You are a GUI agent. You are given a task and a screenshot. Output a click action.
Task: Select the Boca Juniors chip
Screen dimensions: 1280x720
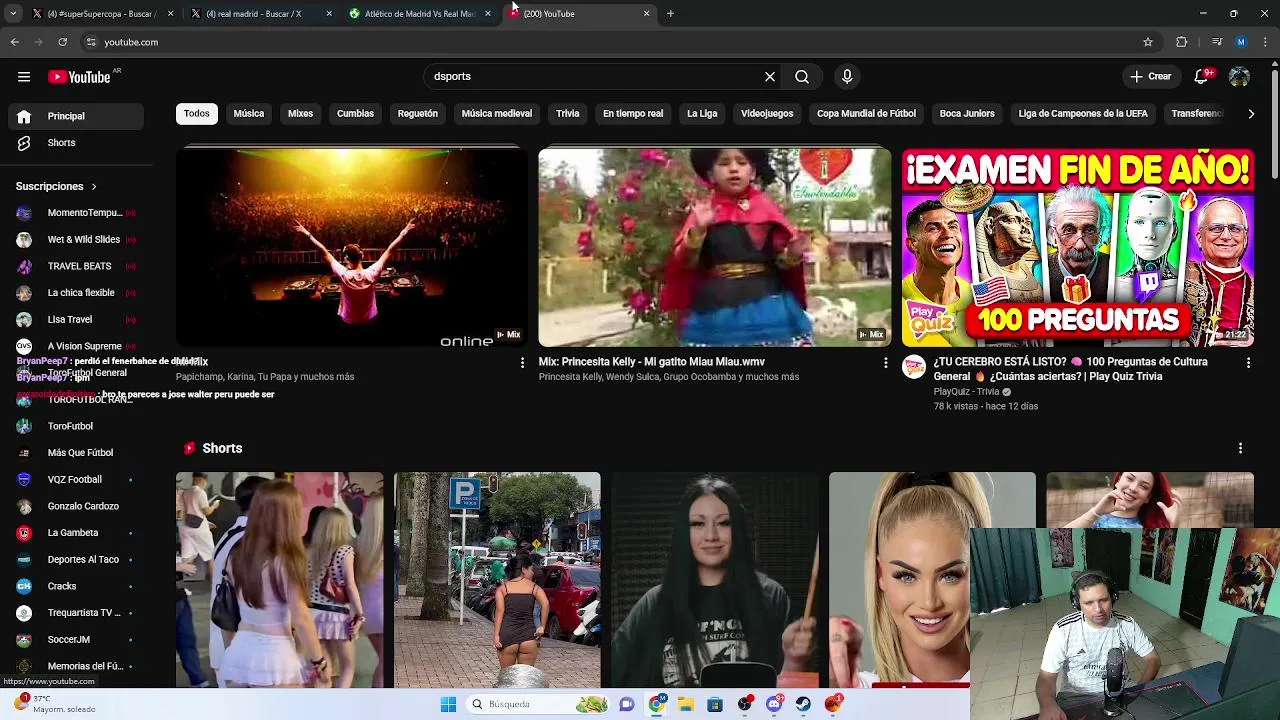coord(967,114)
